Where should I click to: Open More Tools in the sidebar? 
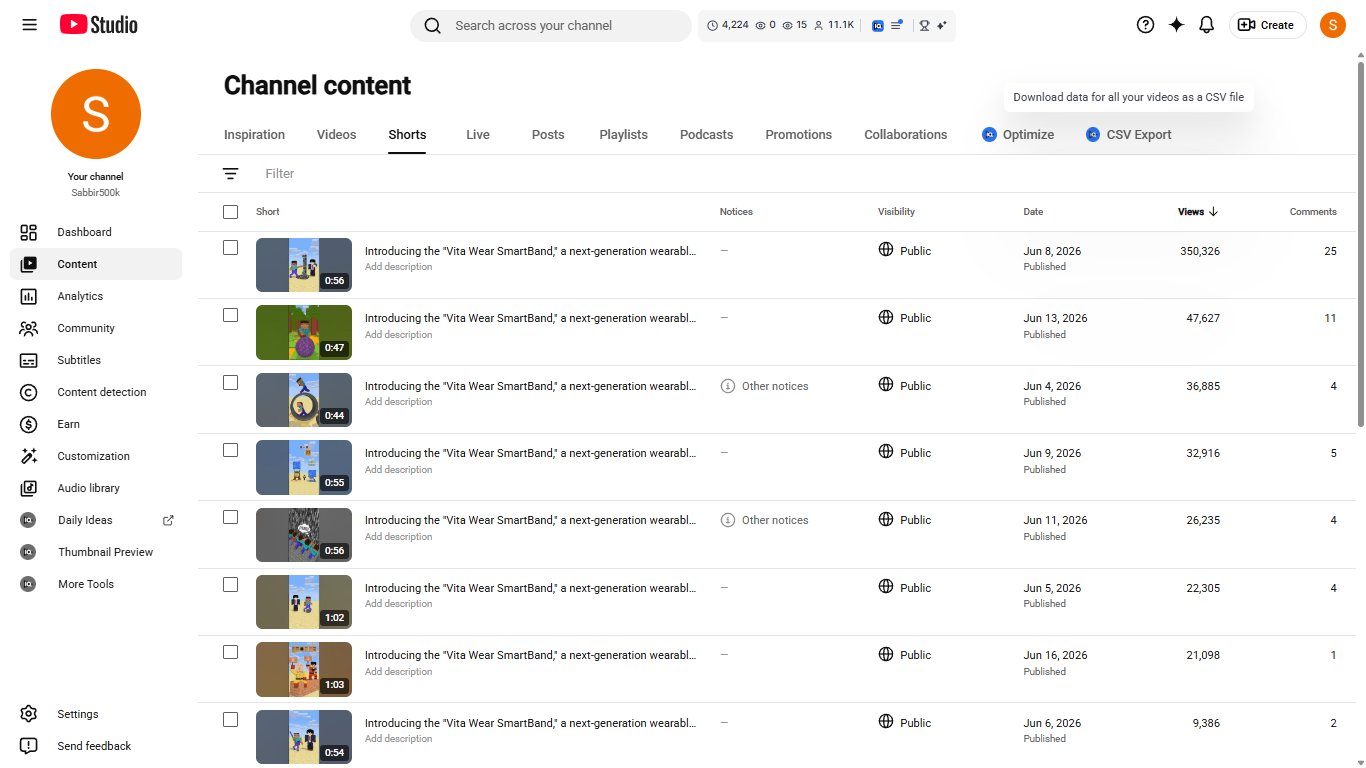point(96,584)
